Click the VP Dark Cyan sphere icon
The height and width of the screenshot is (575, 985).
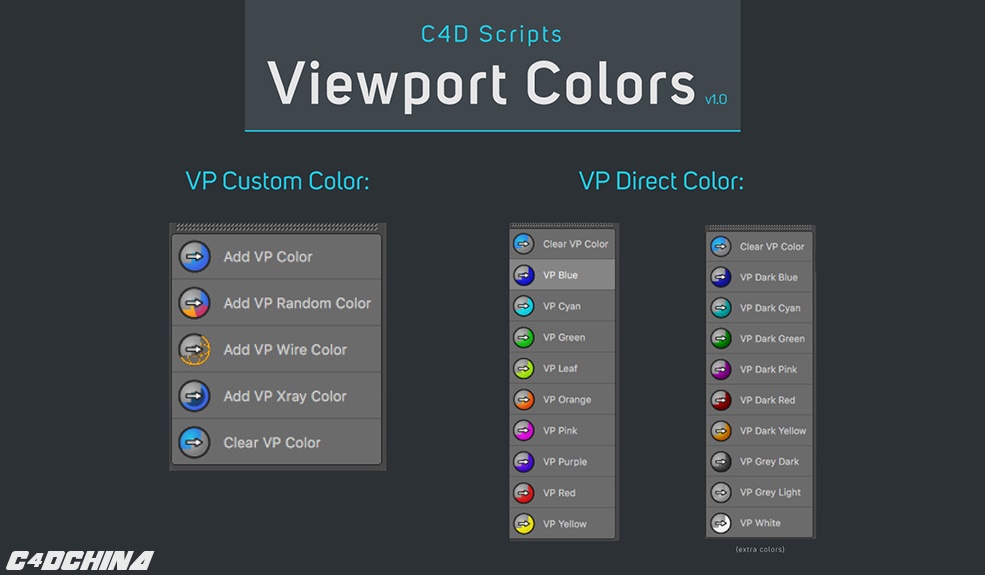point(721,308)
